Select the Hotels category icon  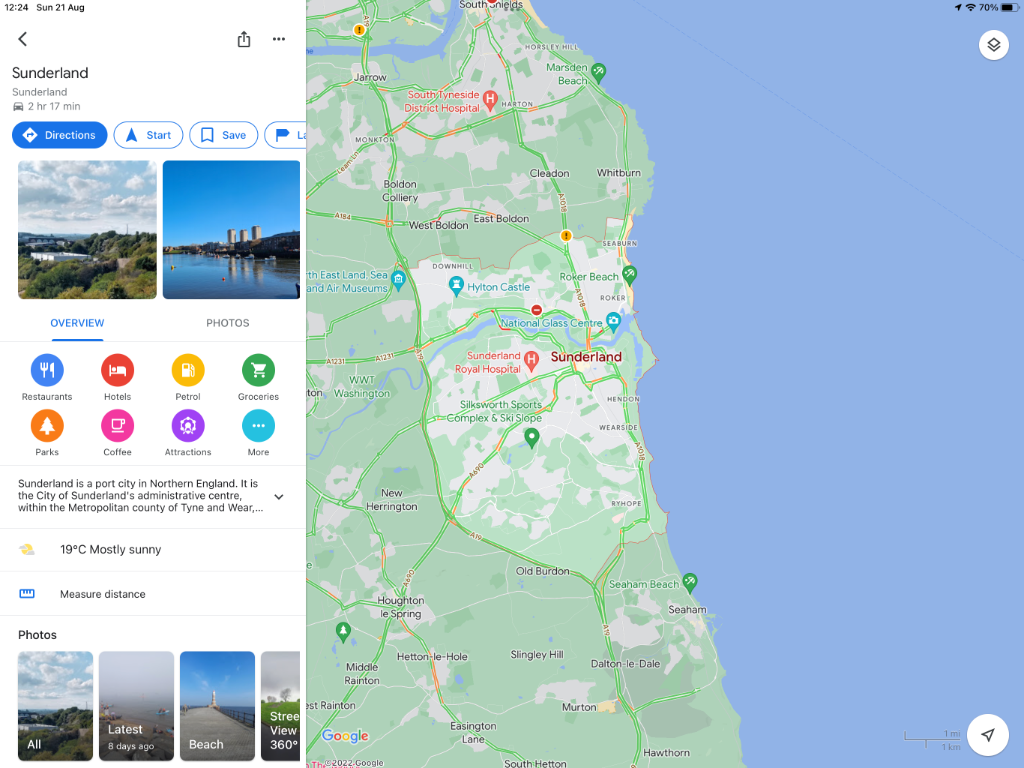[117, 371]
